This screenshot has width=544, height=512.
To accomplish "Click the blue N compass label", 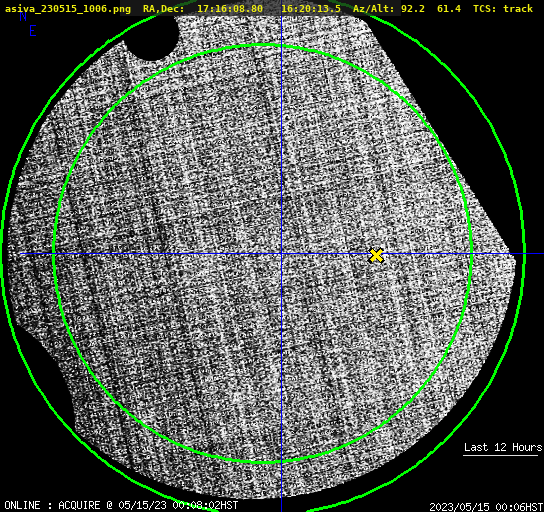I will [23, 16].
